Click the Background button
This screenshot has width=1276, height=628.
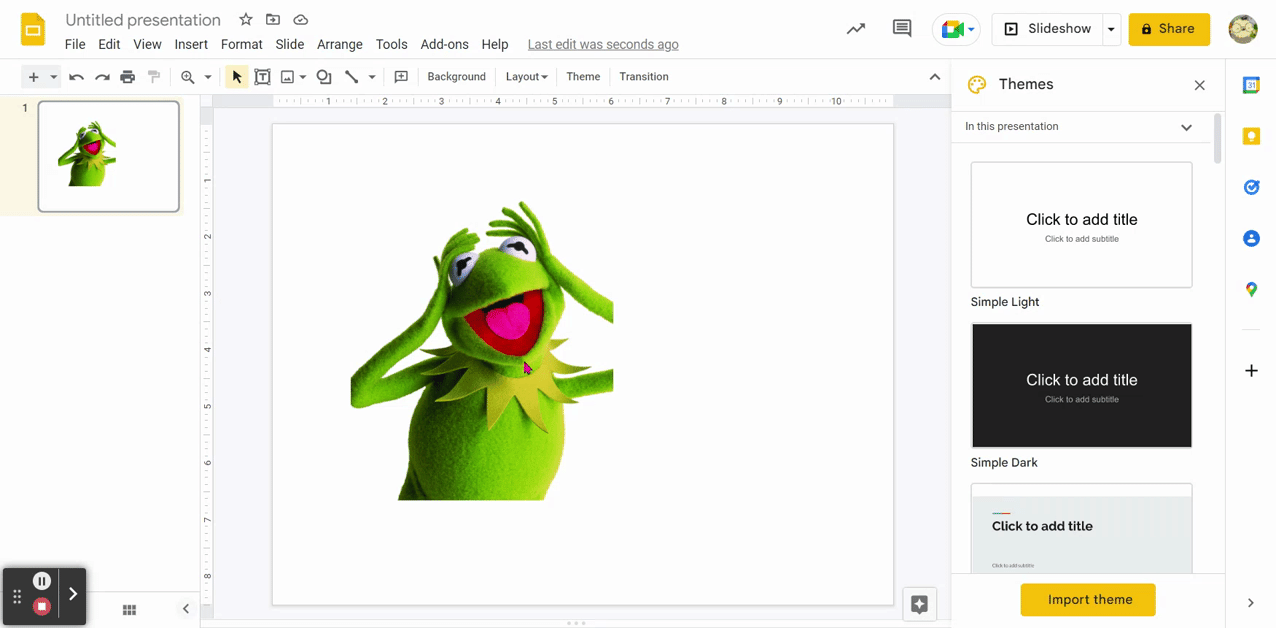click(456, 77)
